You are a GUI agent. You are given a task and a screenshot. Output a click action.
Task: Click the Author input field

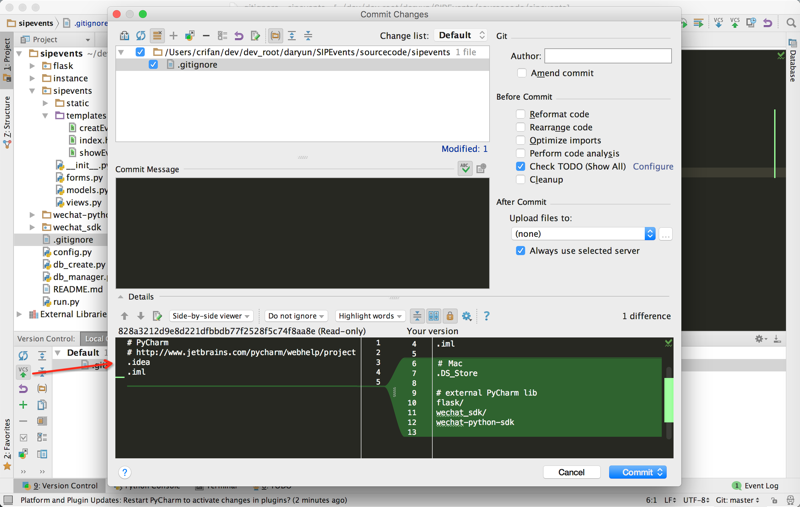(x=608, y=56)
